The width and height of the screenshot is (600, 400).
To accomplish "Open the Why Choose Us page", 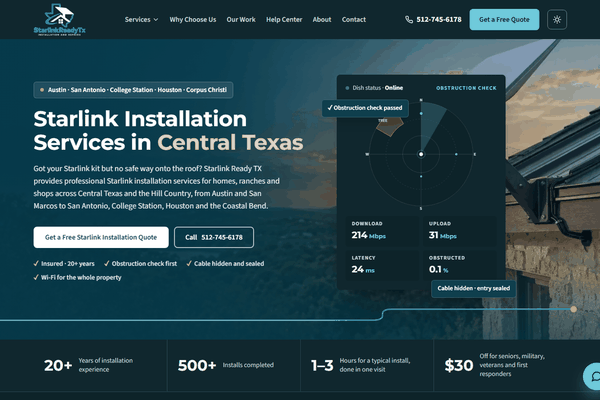I will (193, 20).
